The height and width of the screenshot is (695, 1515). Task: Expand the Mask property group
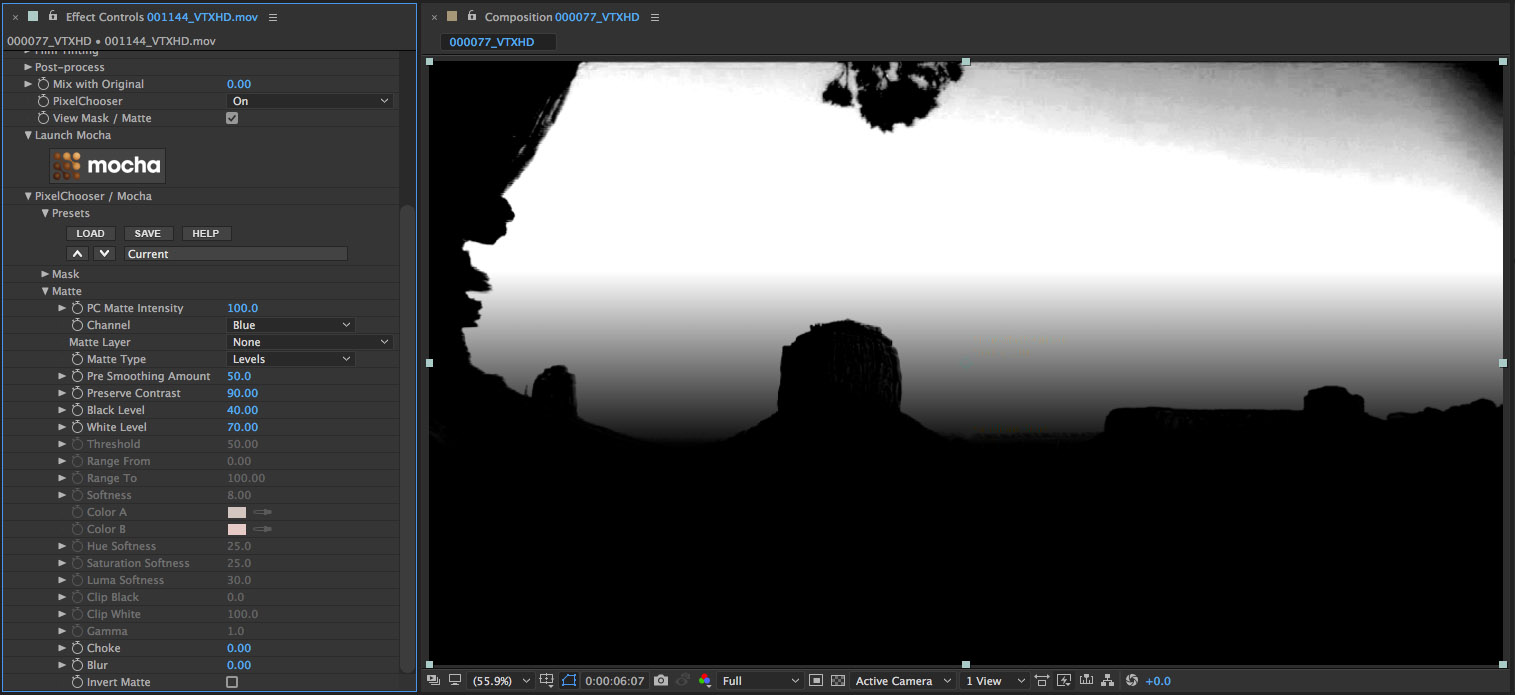[x=45, y=274]
